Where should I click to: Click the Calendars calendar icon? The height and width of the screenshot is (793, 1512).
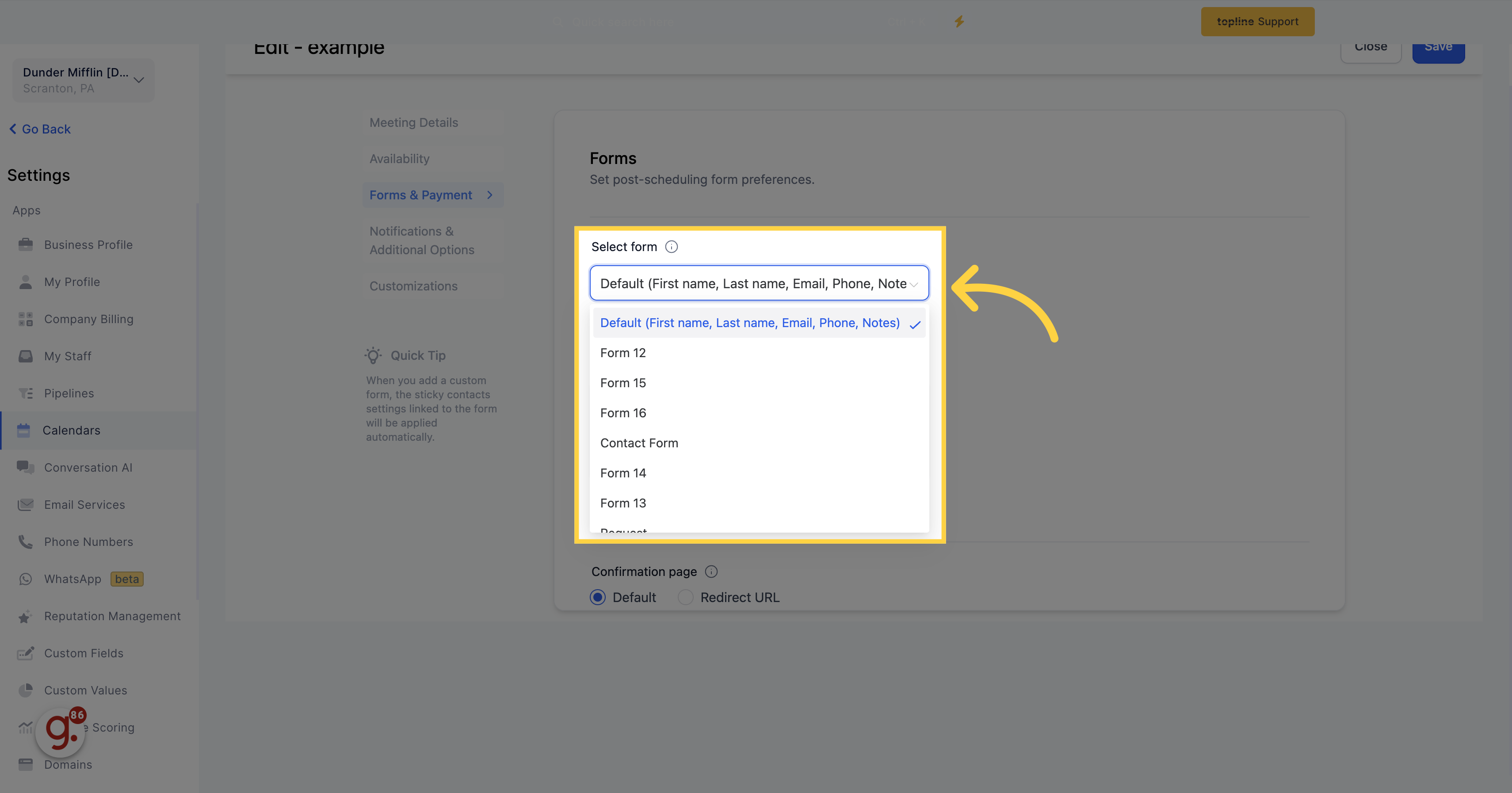tap(23, 430)
